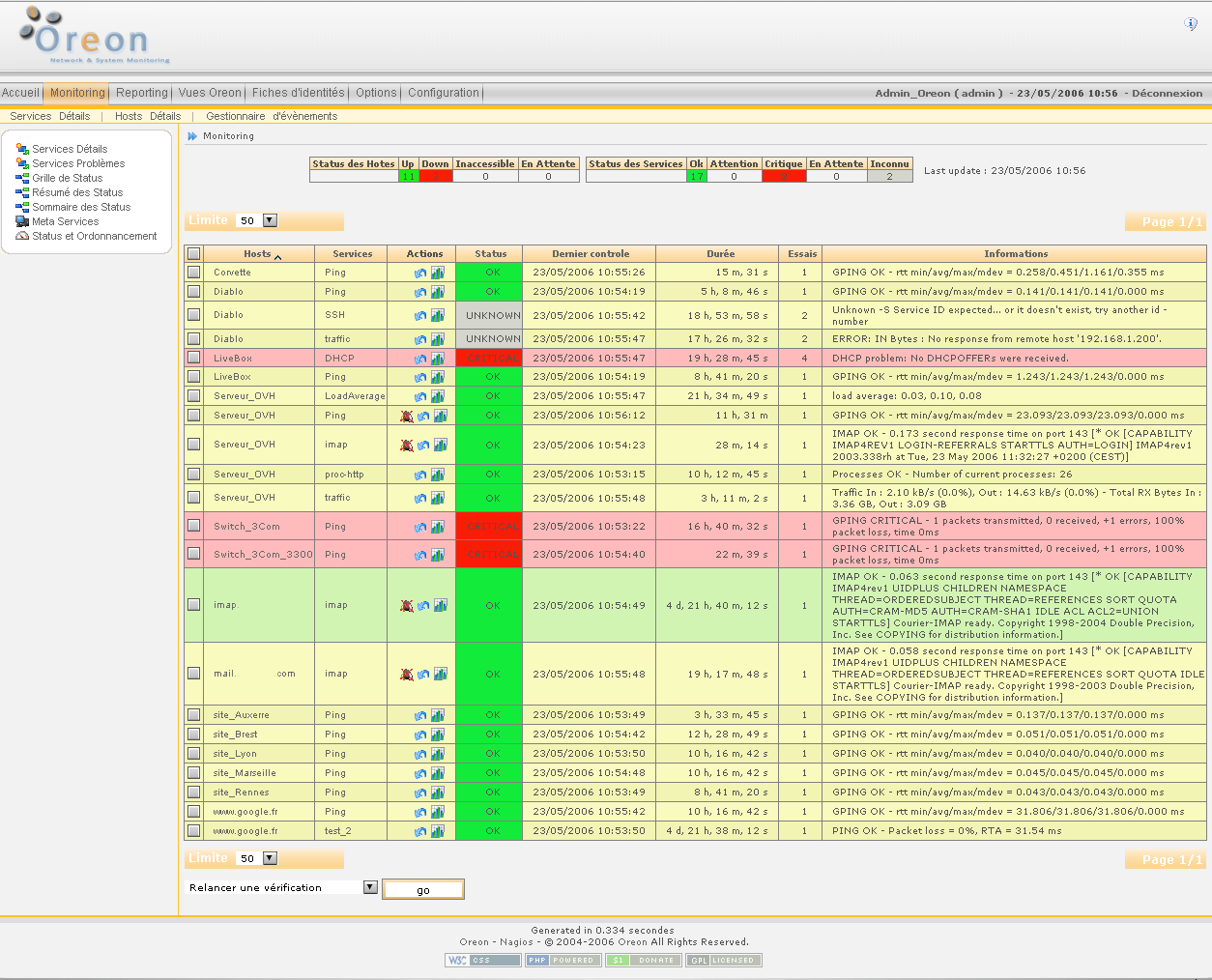Sort by the Dernier controle column header
Viewport: 1212px width, 980px height.
[x=591, y=254]
